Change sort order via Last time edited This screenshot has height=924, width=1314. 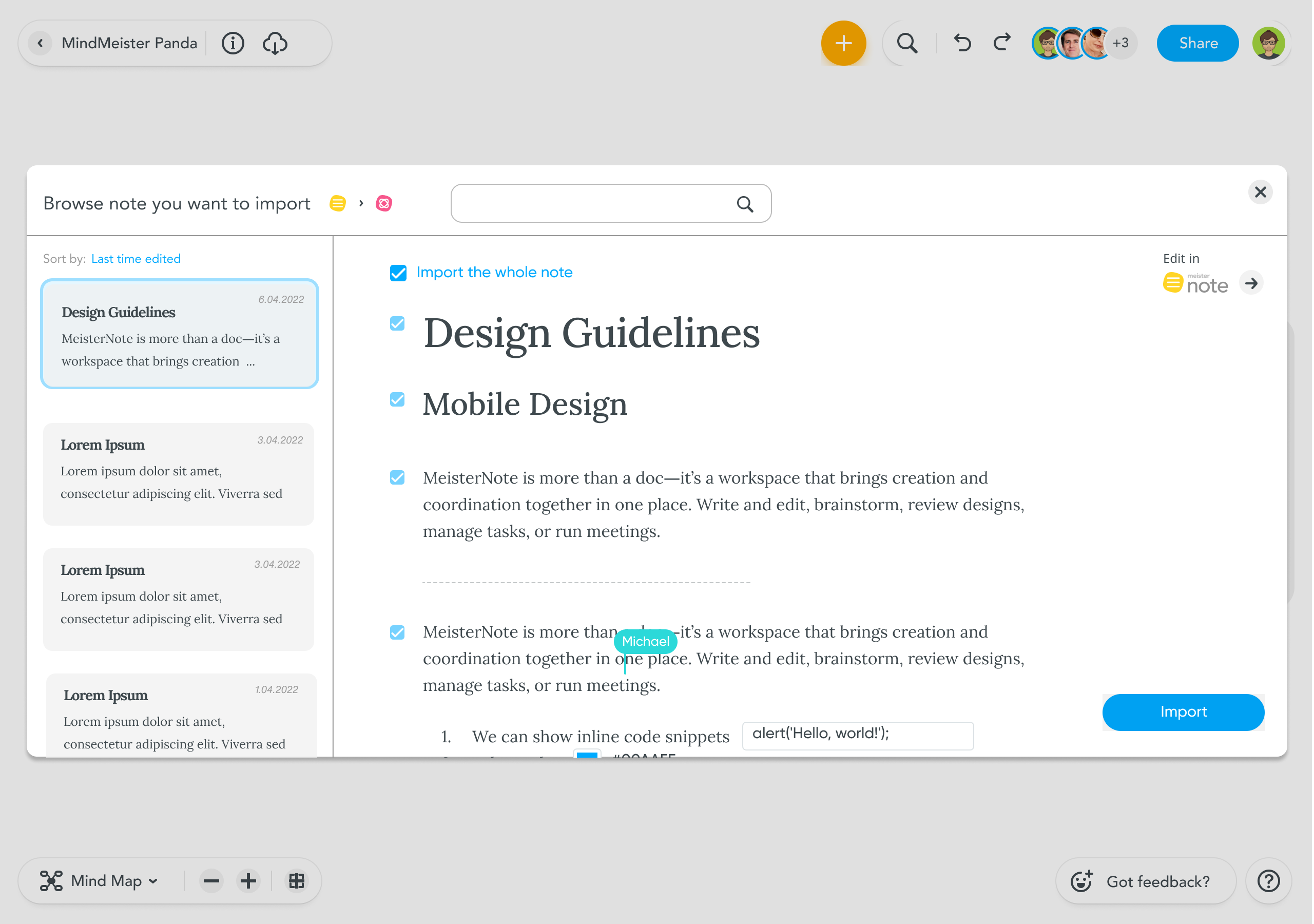click(136, 259)
